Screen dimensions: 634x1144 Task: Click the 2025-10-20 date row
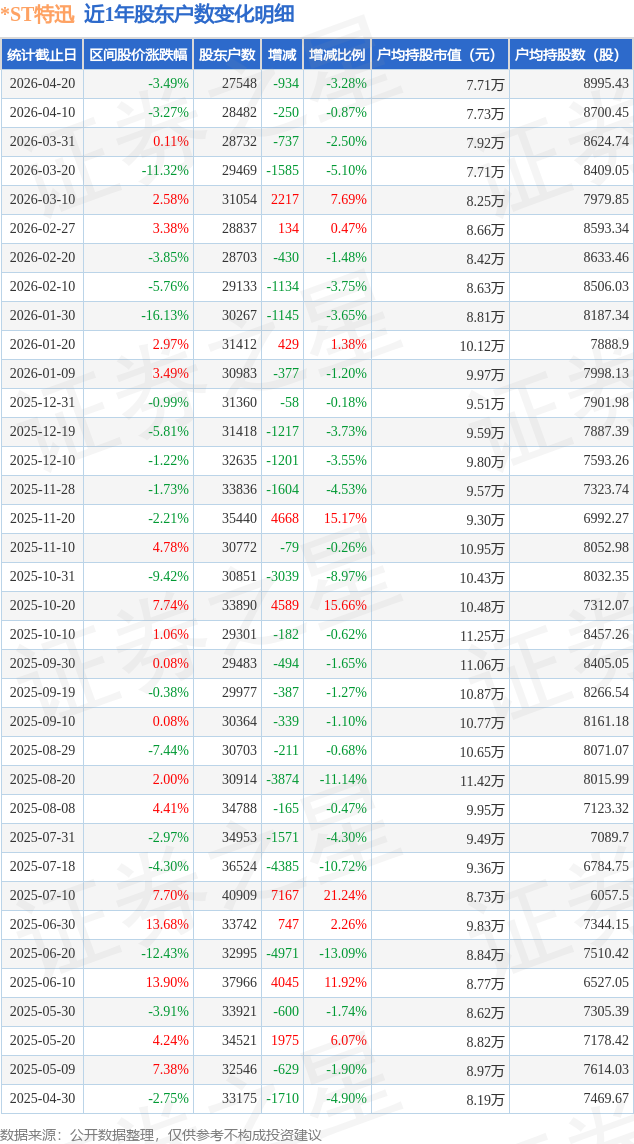click(x=42, y=606)
